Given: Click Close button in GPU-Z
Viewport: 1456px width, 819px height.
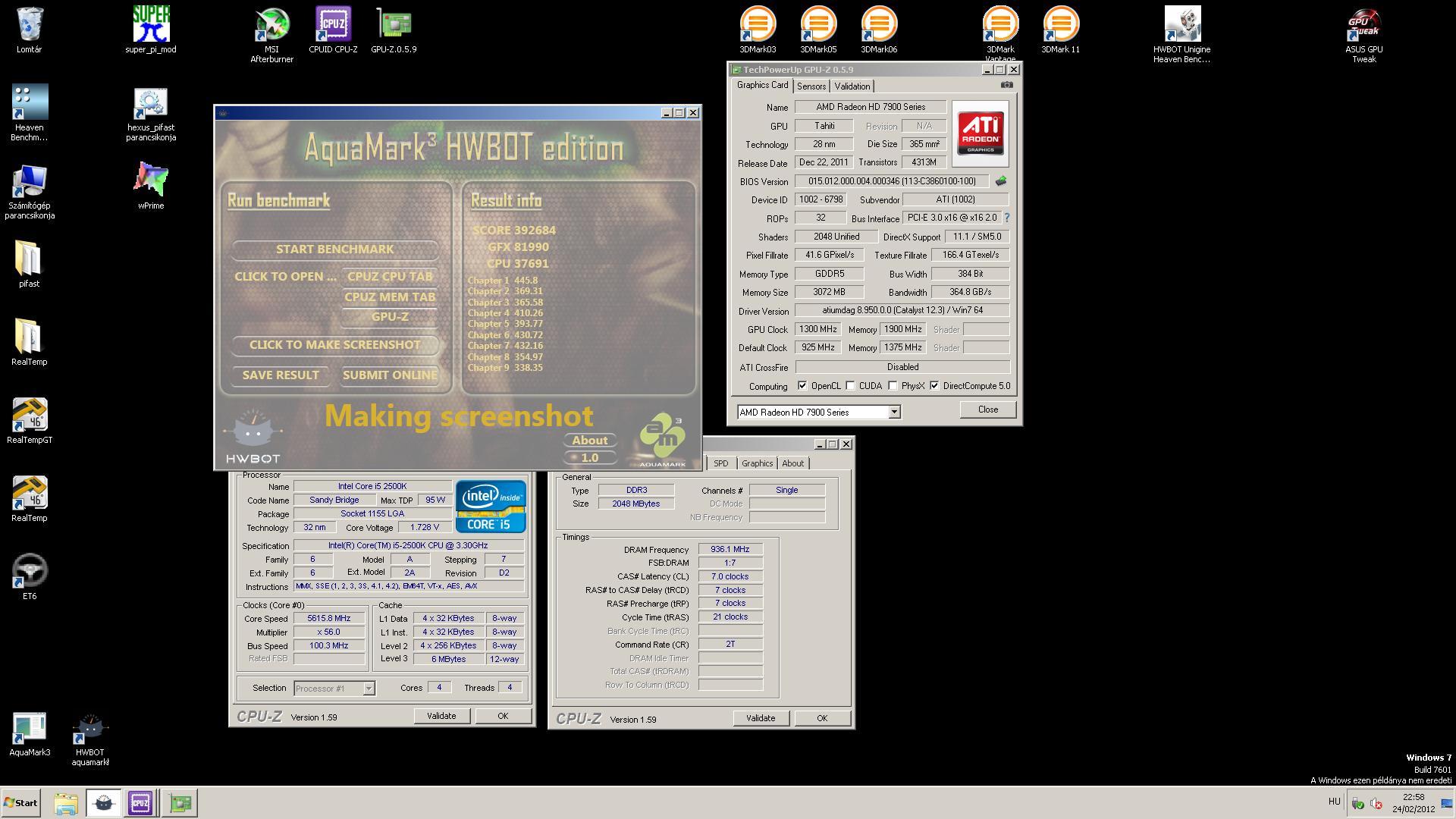Looking at the screenshot, I should pyautogui.click(x=988, y=409).
